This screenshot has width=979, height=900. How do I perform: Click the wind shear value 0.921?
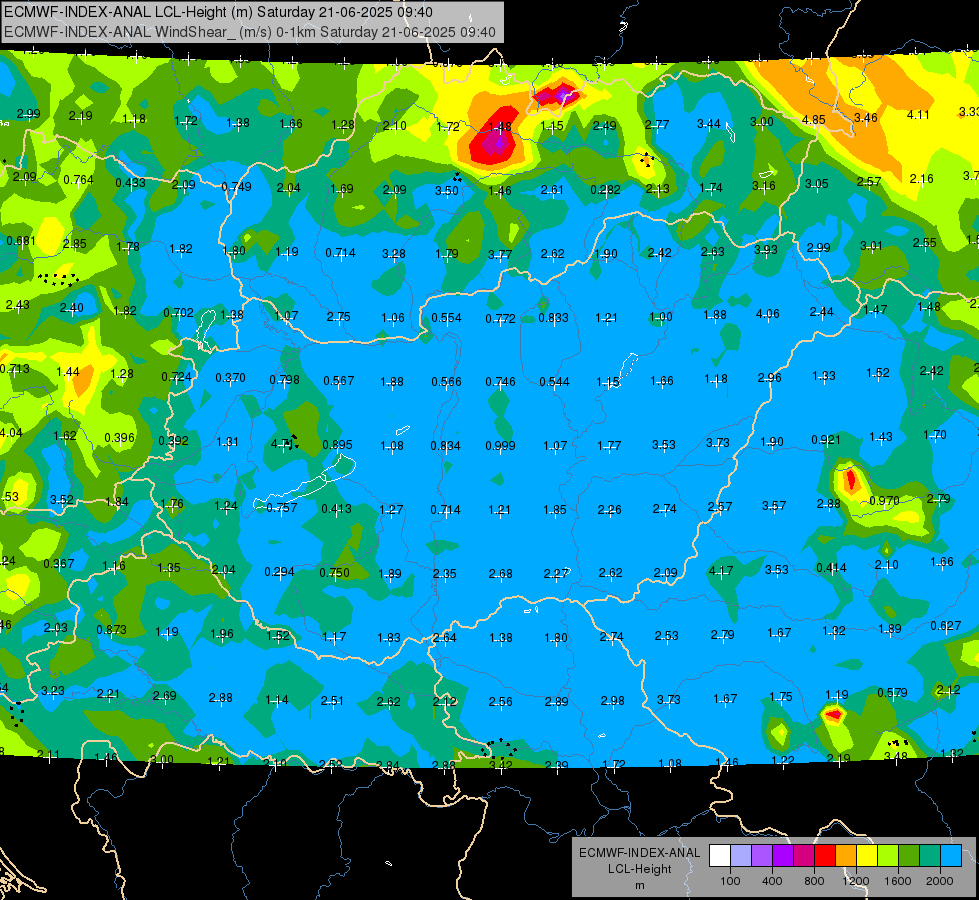825,440
